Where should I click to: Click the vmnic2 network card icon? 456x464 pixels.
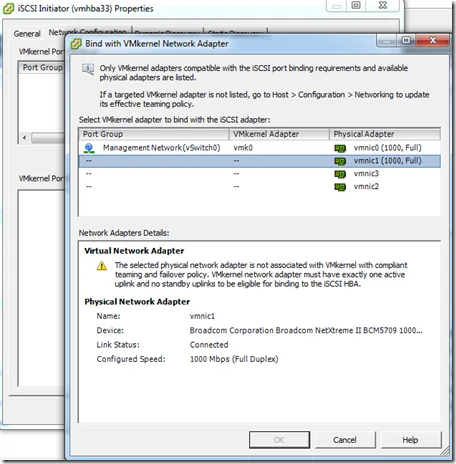pyautogui.click(x=340, y=187)
